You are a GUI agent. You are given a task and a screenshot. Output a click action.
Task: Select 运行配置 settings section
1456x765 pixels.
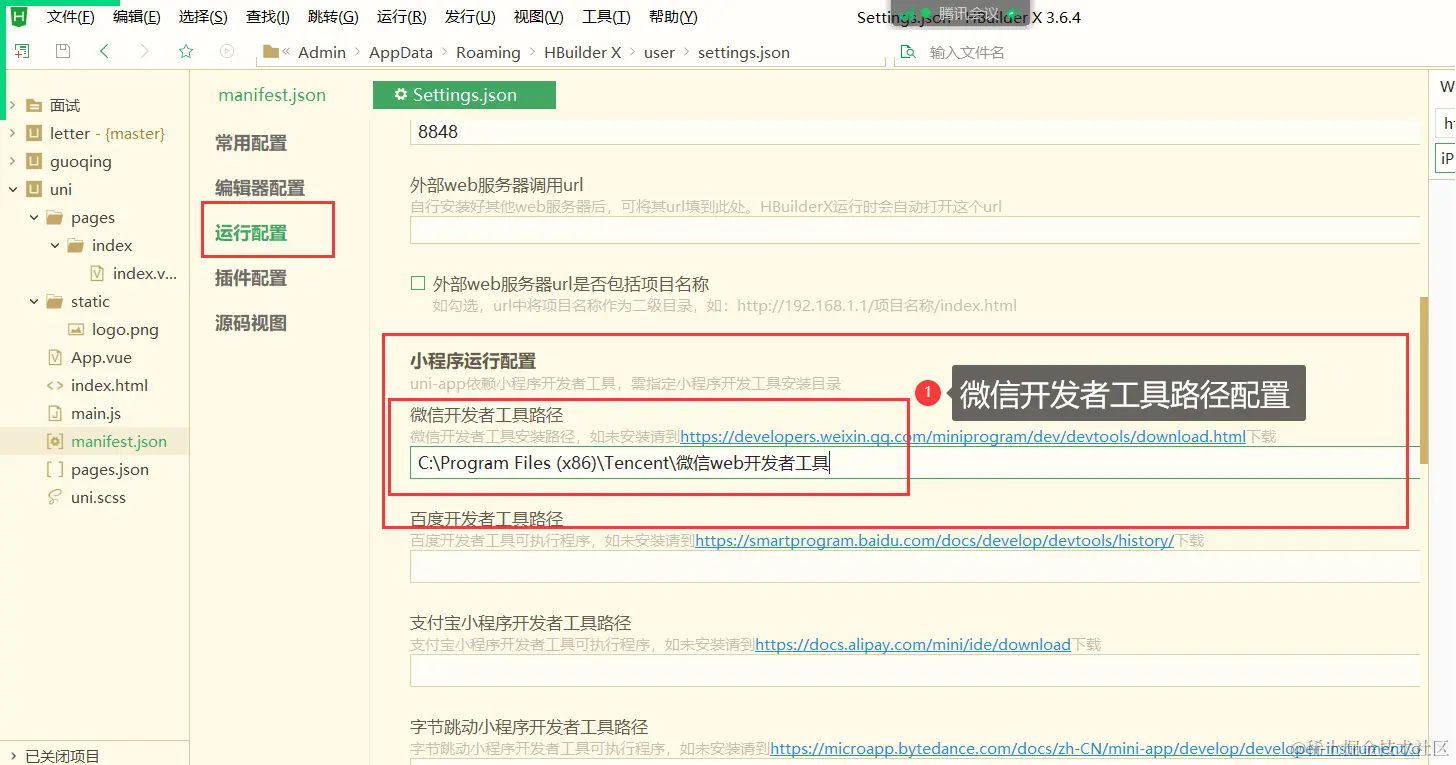[251, 233]
